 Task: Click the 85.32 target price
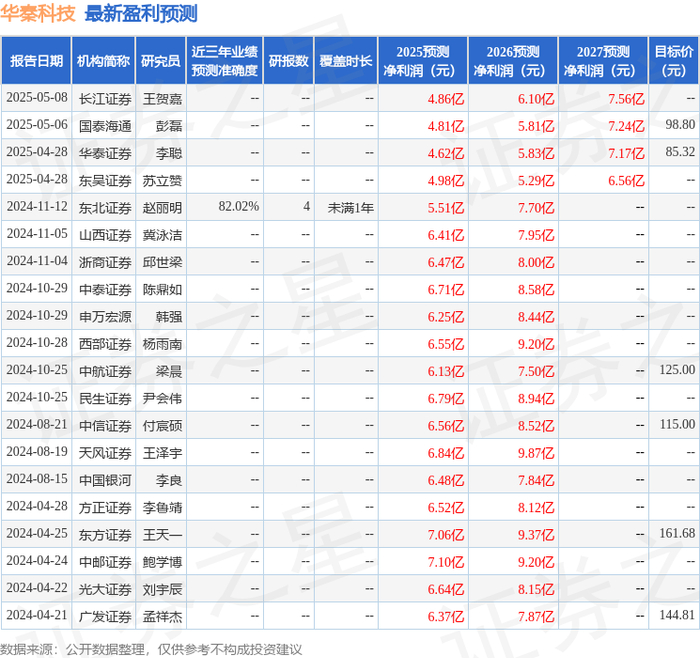pyautogui.click(x=680, y=152)
